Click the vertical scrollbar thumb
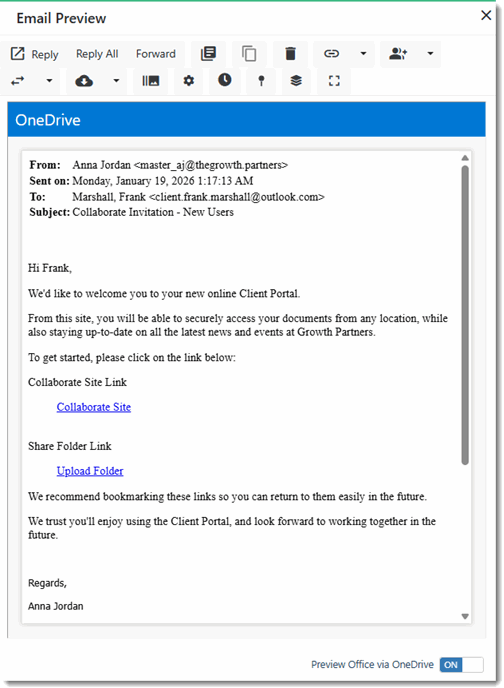 (x=465, y=315)
